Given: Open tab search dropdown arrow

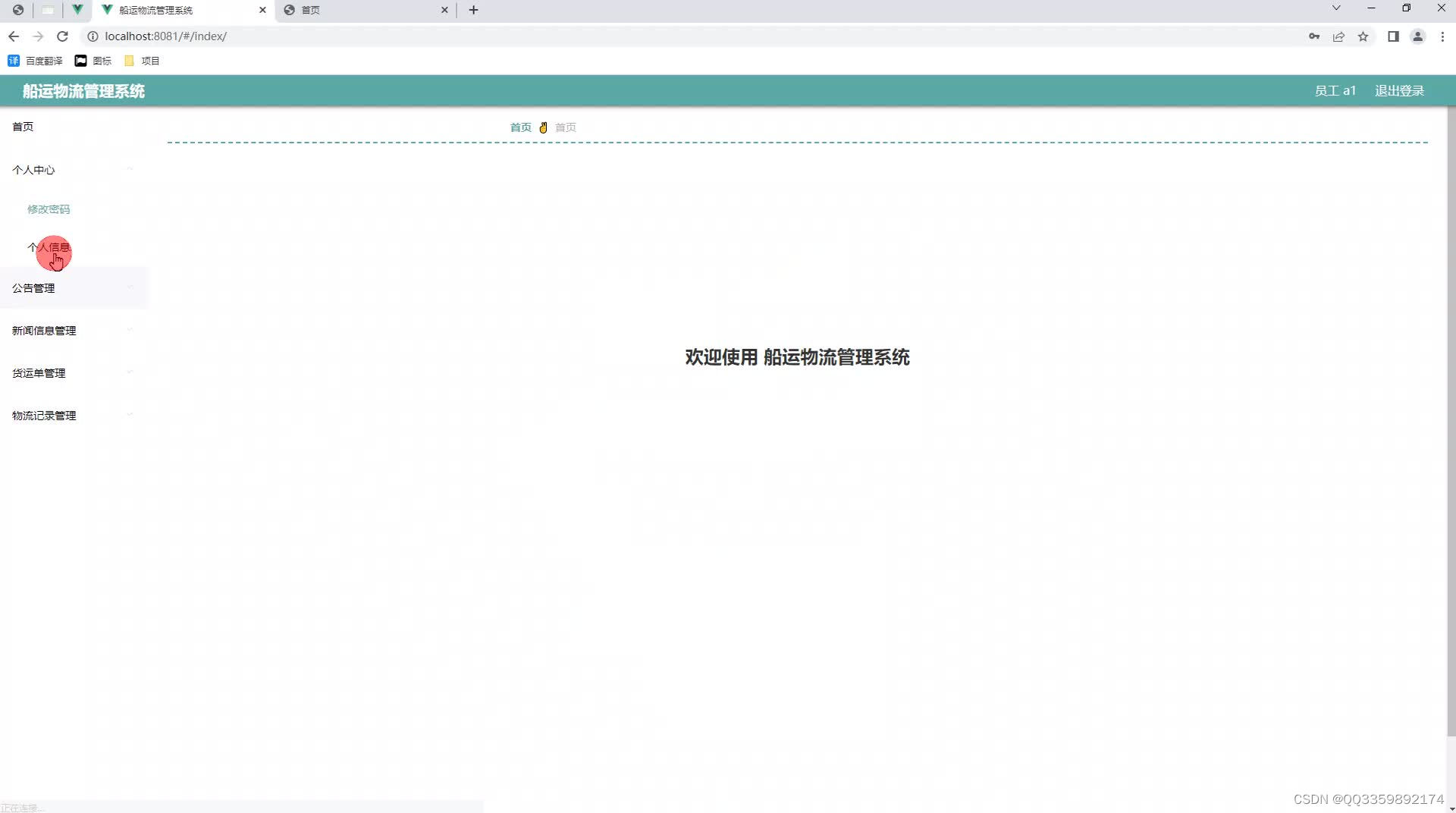Looking at the screenshot, I should pyautogui.click(x=1336, y=8).
